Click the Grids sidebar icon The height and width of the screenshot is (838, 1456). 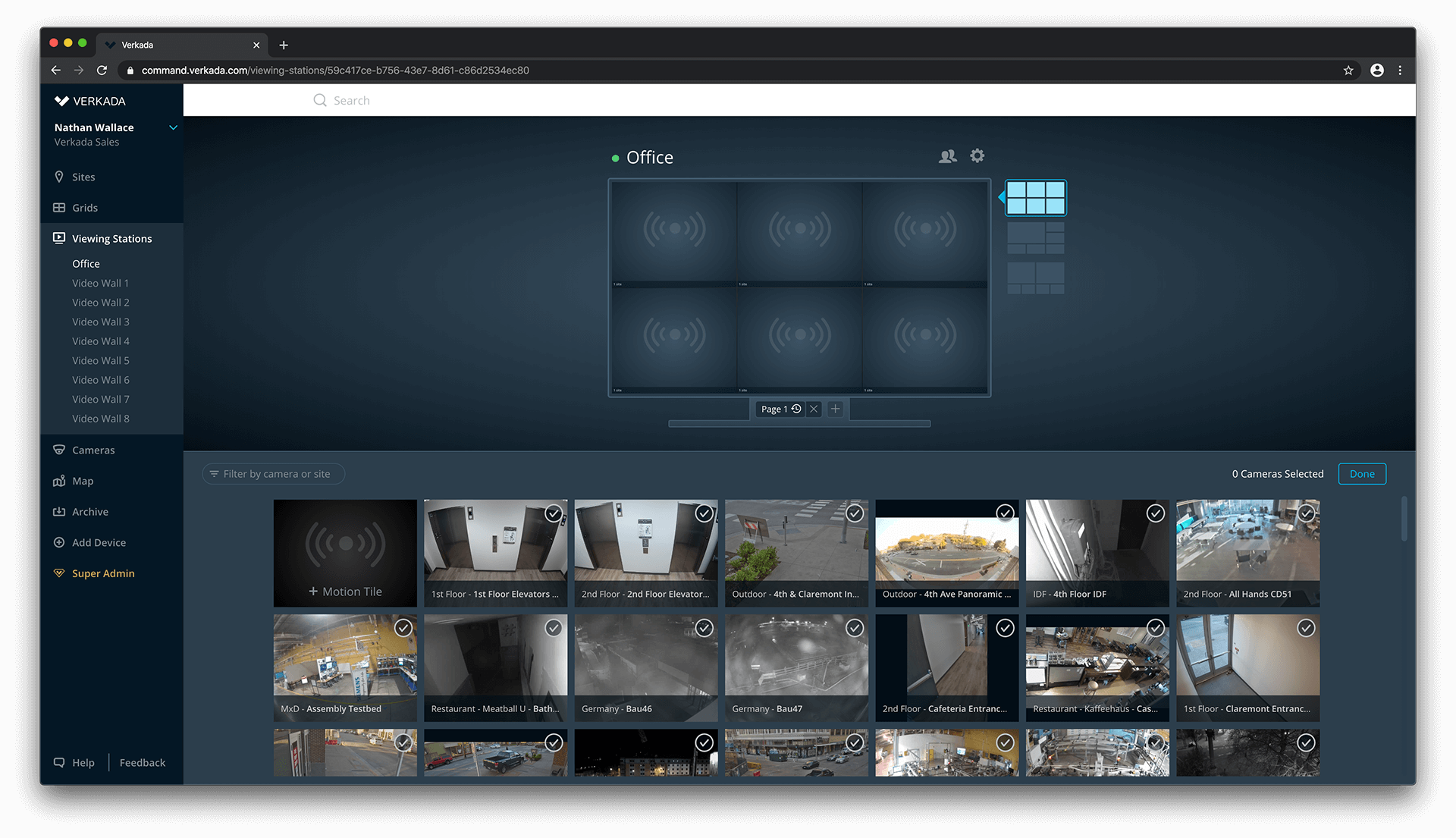coord(57,207)
